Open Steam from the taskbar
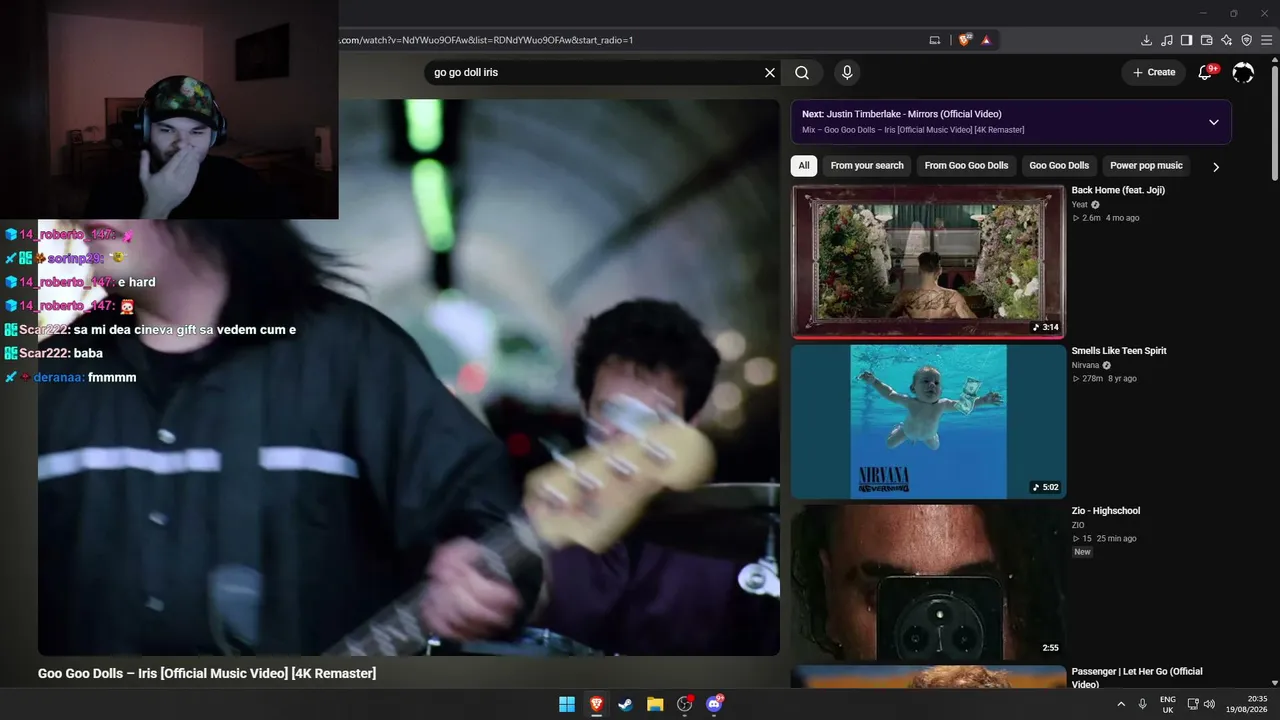The height and width of the screenshot is (720, 1280). point(625,704)
